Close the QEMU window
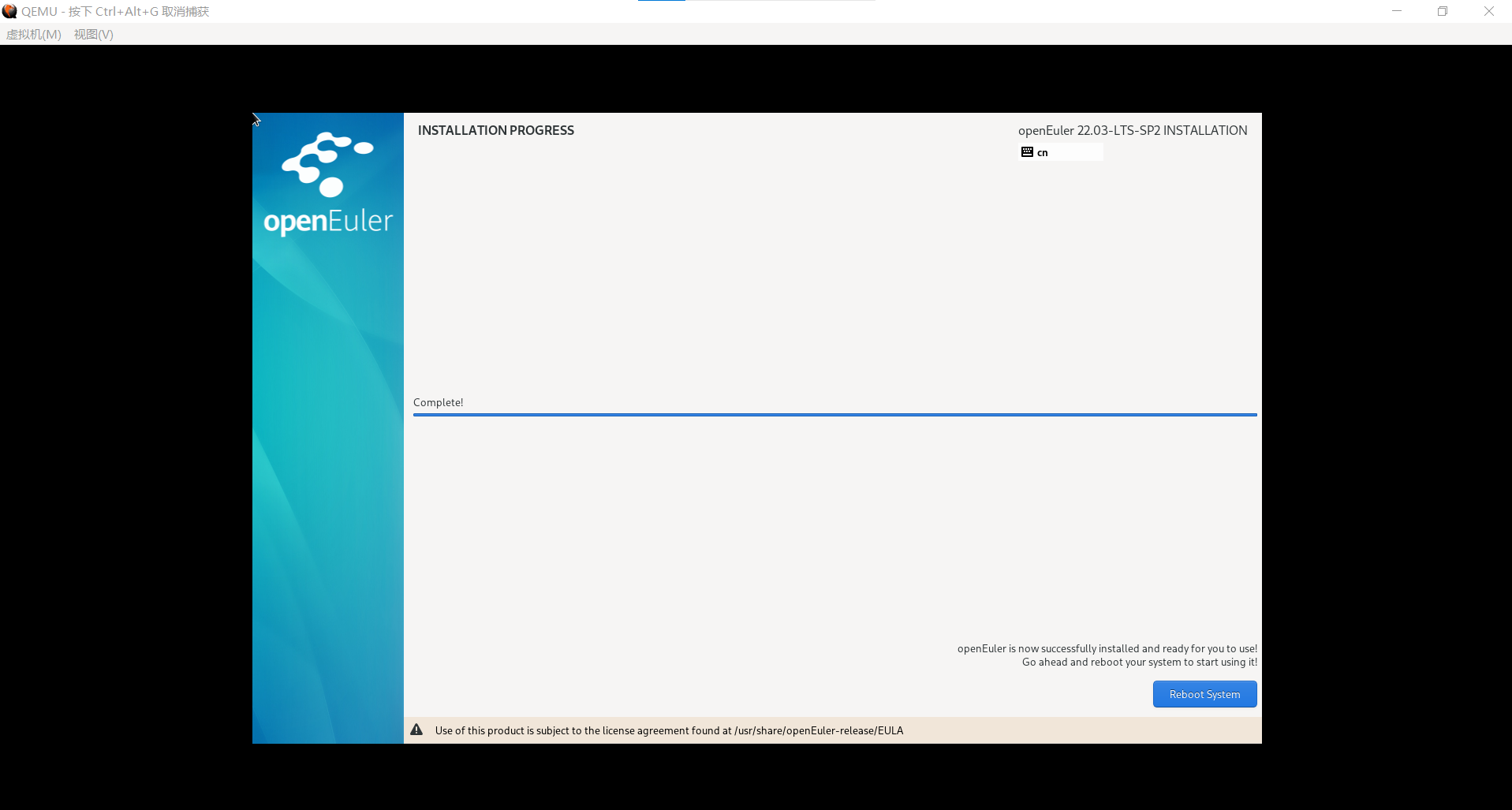1512x810 pixels. click(1489, 11)
